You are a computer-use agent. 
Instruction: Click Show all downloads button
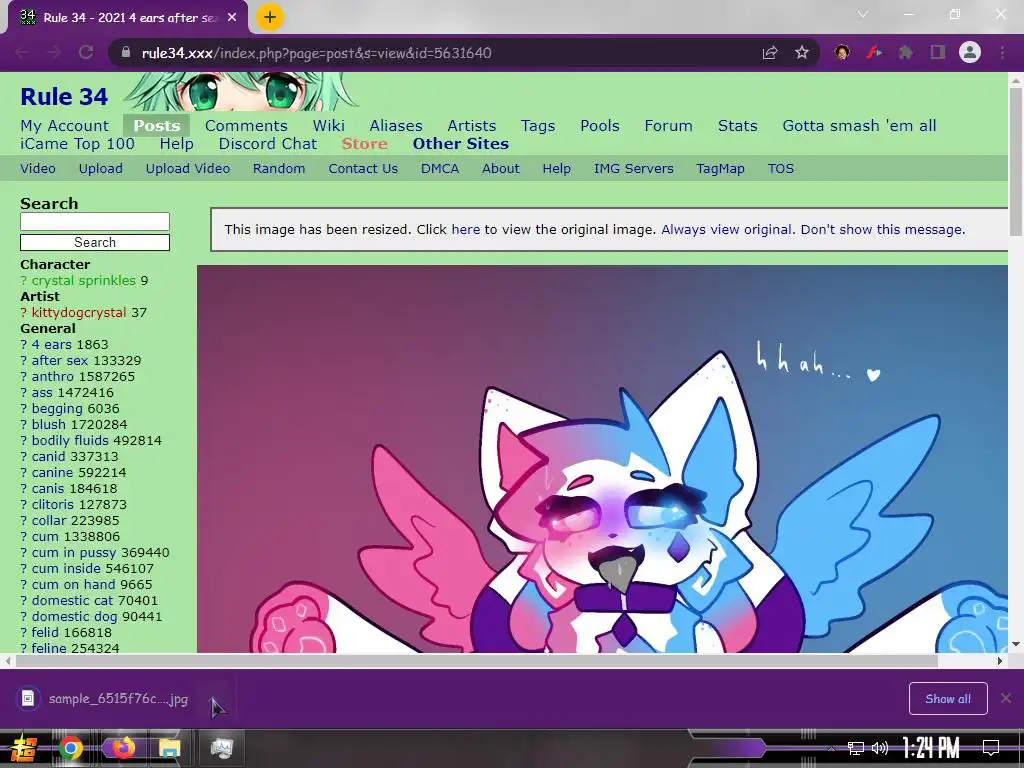(x=948, y=699)
